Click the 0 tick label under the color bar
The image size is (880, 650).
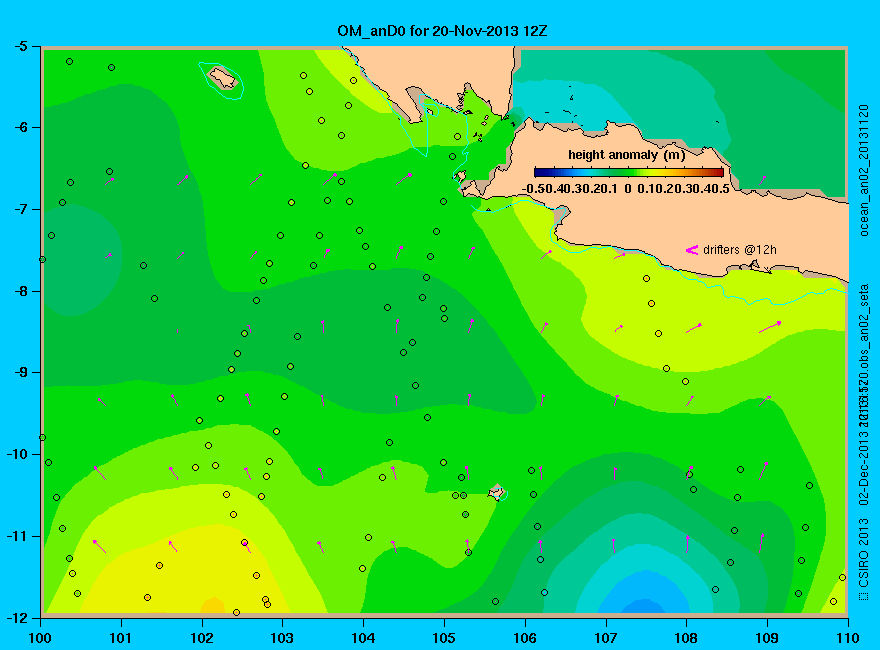tap(627, 189)
